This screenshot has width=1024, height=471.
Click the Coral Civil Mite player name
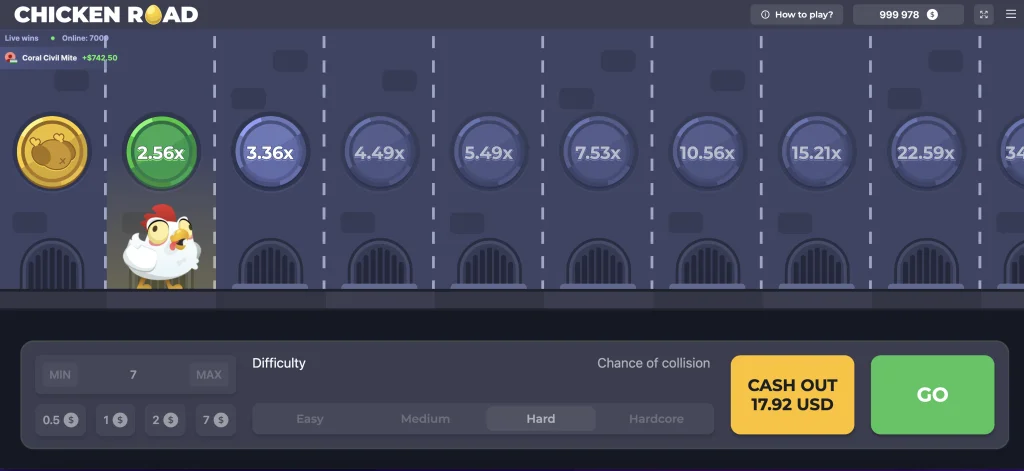coord(50,57)
